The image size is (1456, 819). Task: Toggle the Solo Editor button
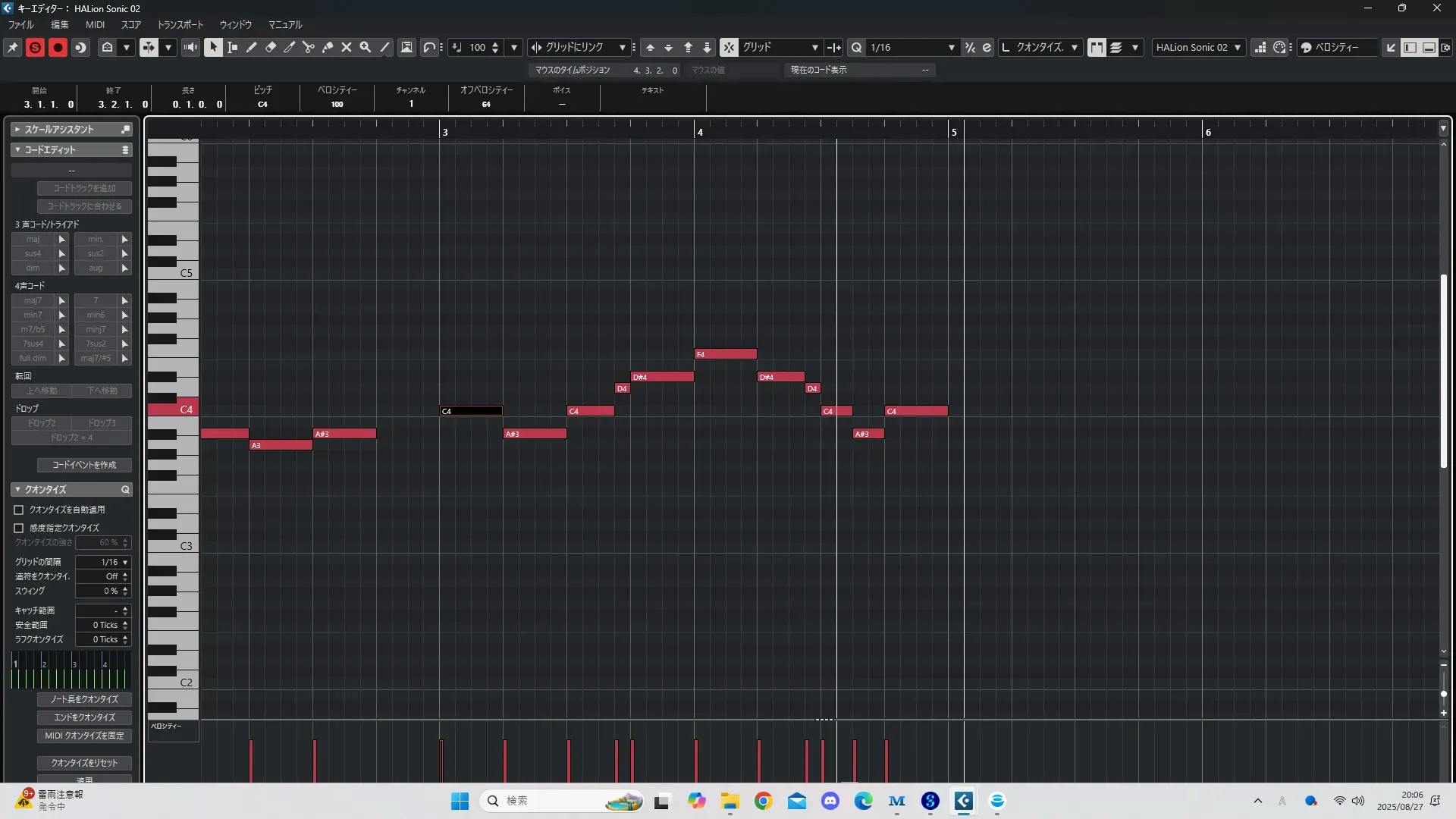[35, 47]
